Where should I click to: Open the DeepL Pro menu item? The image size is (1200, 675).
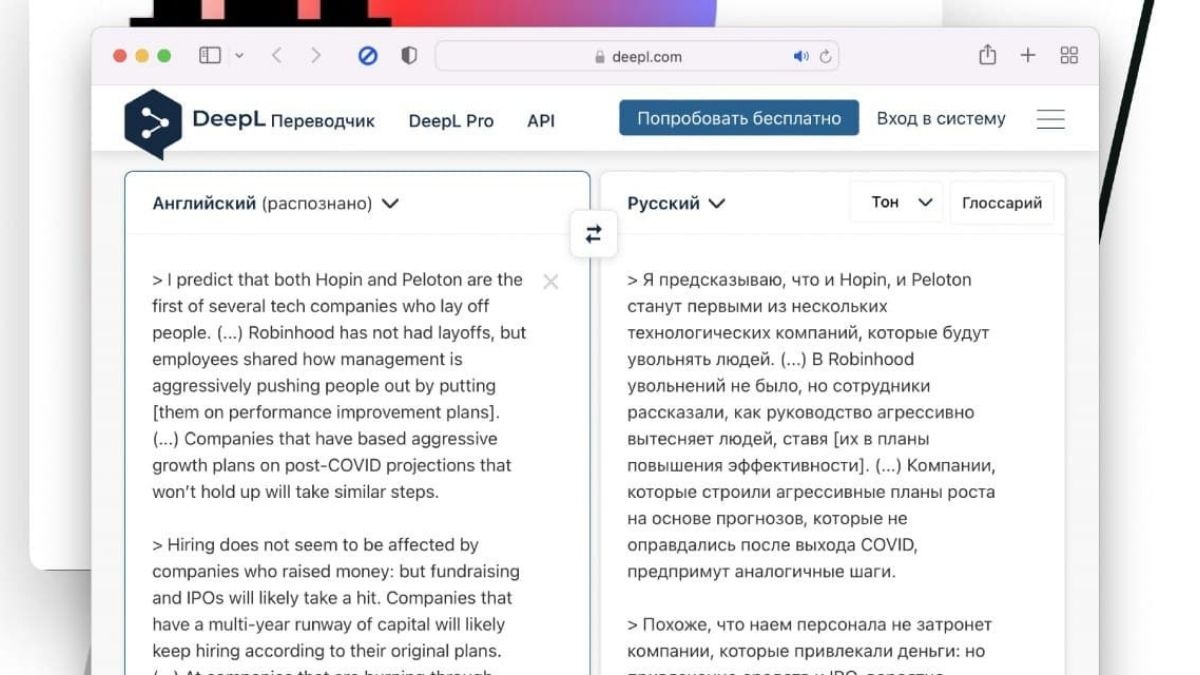coord(451,121)
